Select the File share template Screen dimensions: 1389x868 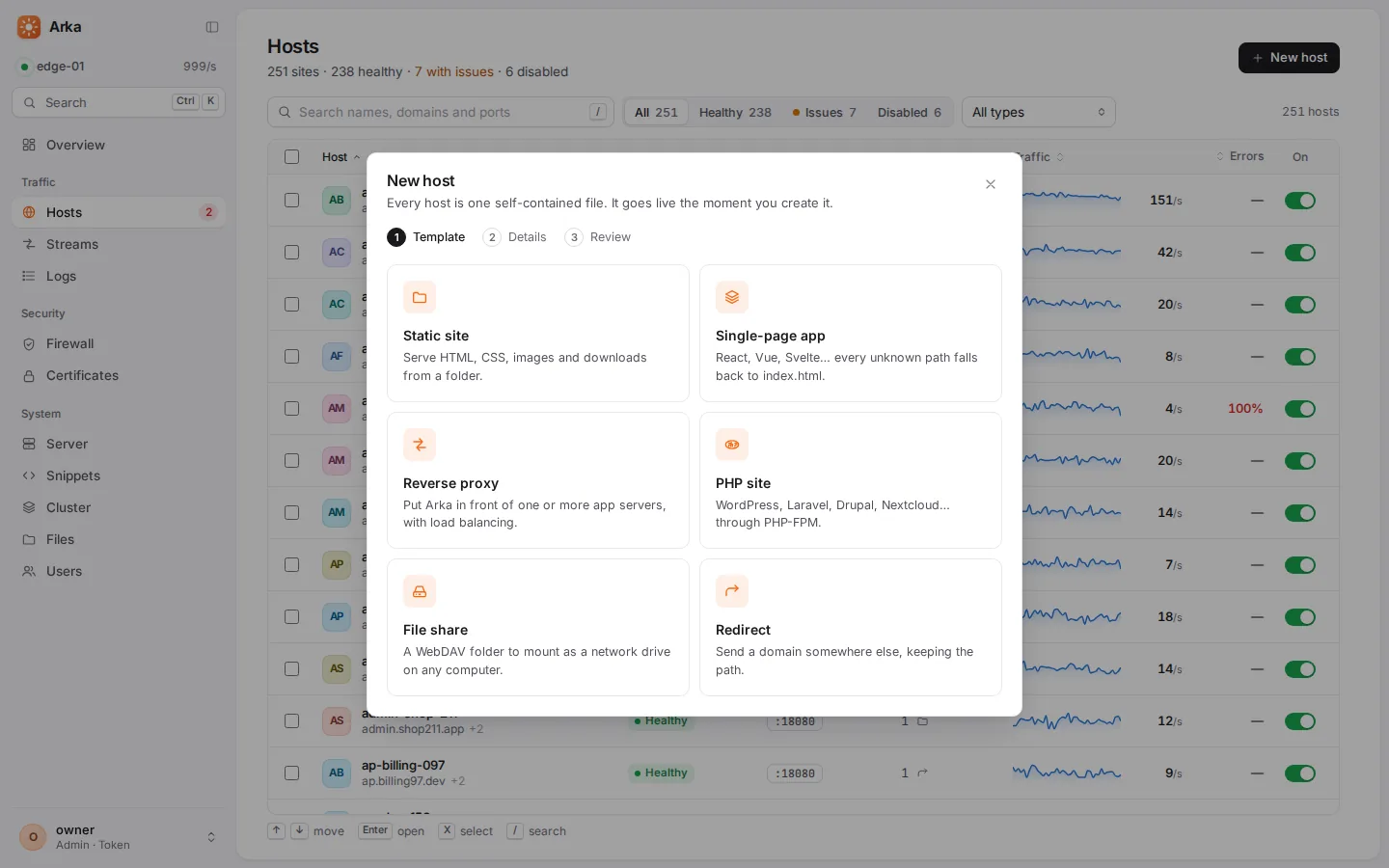pos(538,627)
